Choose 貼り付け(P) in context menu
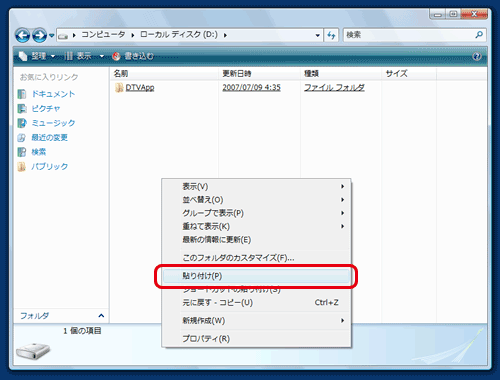Screen dimensions: 500x380 [x=256, y=276]
